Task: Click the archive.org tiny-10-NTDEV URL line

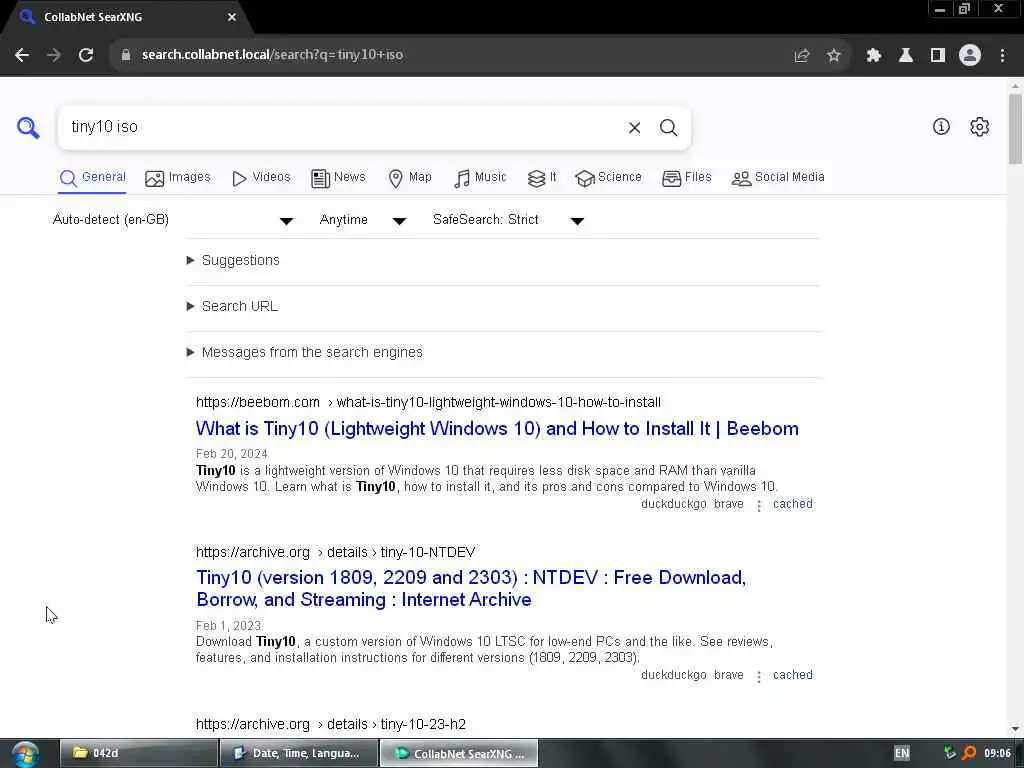Action: coord(336,552)
